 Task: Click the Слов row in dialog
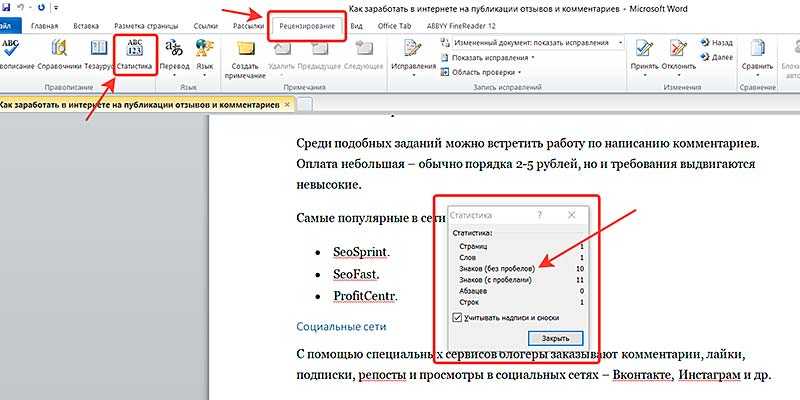click(521, 258)
